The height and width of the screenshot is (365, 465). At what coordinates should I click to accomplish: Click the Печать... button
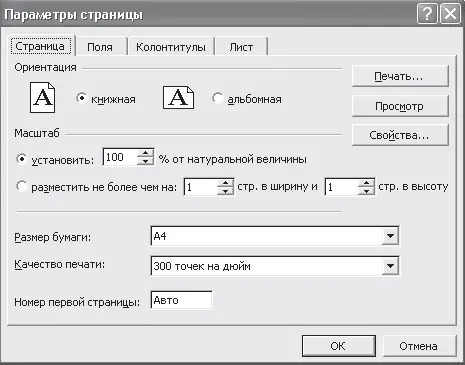pos(400,76)
